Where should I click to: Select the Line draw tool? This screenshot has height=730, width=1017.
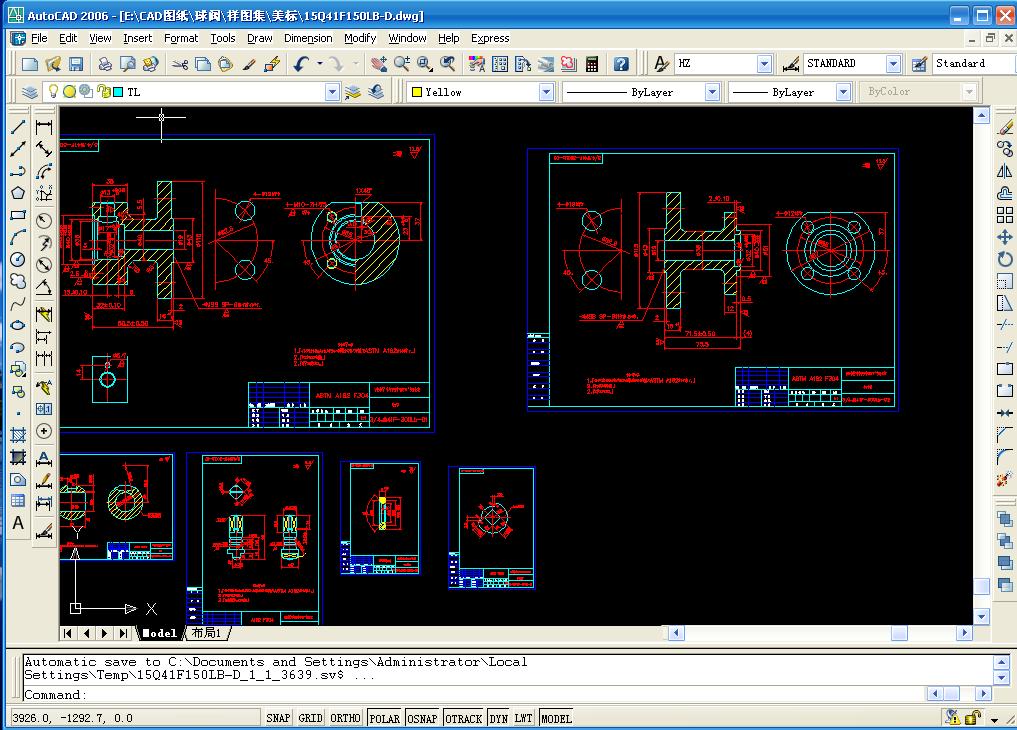[x=18, y=127]
